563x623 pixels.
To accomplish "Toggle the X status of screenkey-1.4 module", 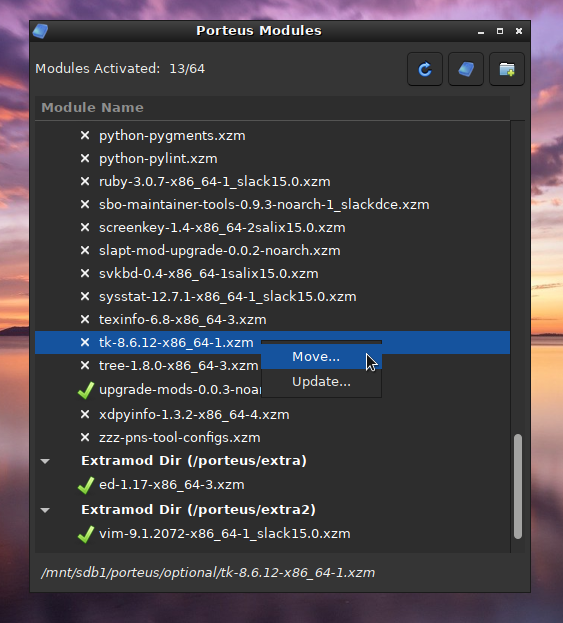I will tap(85, 227).
